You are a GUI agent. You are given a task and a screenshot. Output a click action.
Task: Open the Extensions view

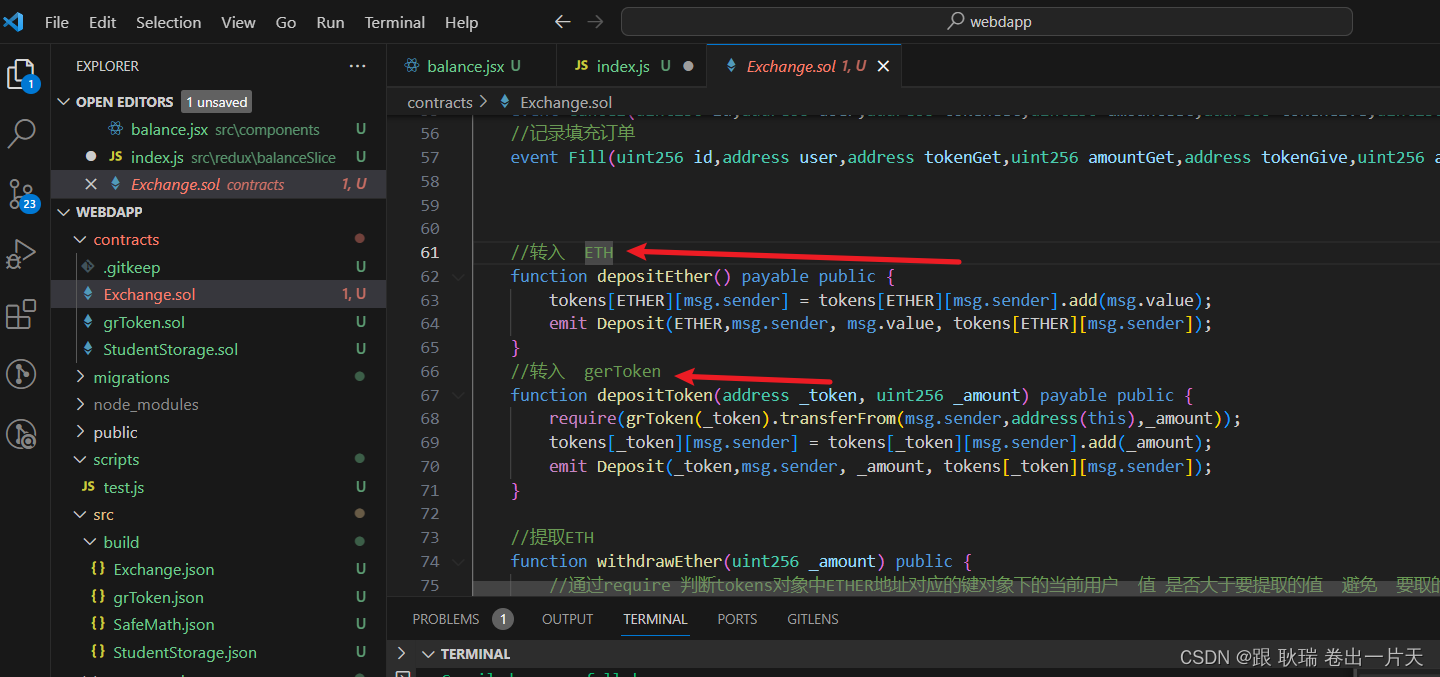tap(22, 315)
